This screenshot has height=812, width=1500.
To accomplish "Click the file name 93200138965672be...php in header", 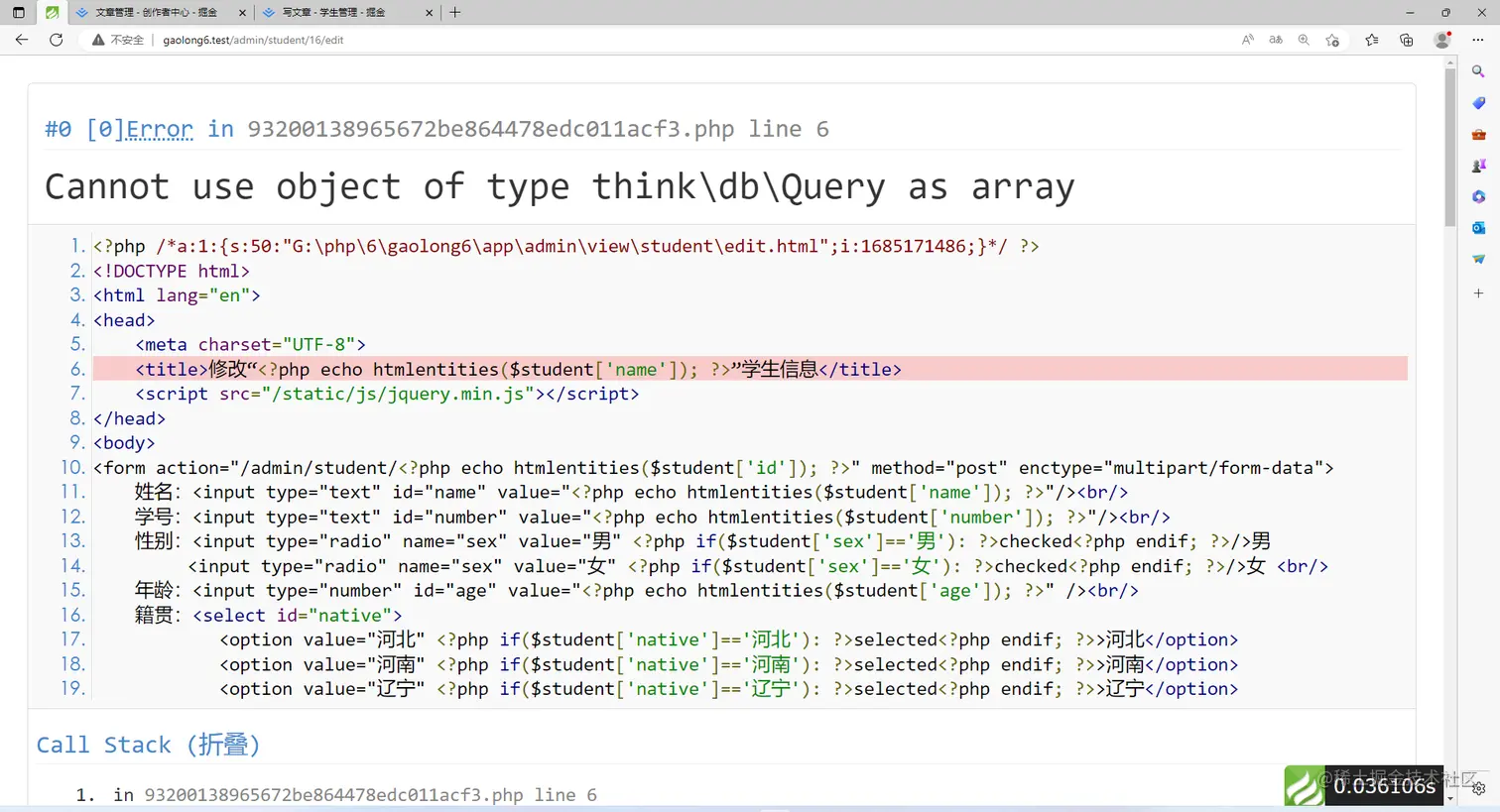I will click(491, 130).
